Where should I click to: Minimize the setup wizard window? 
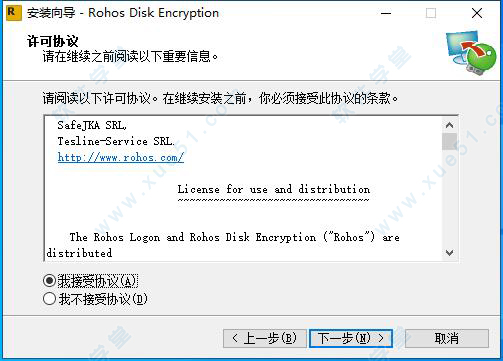pyautogui.click(x=386, y=13)
